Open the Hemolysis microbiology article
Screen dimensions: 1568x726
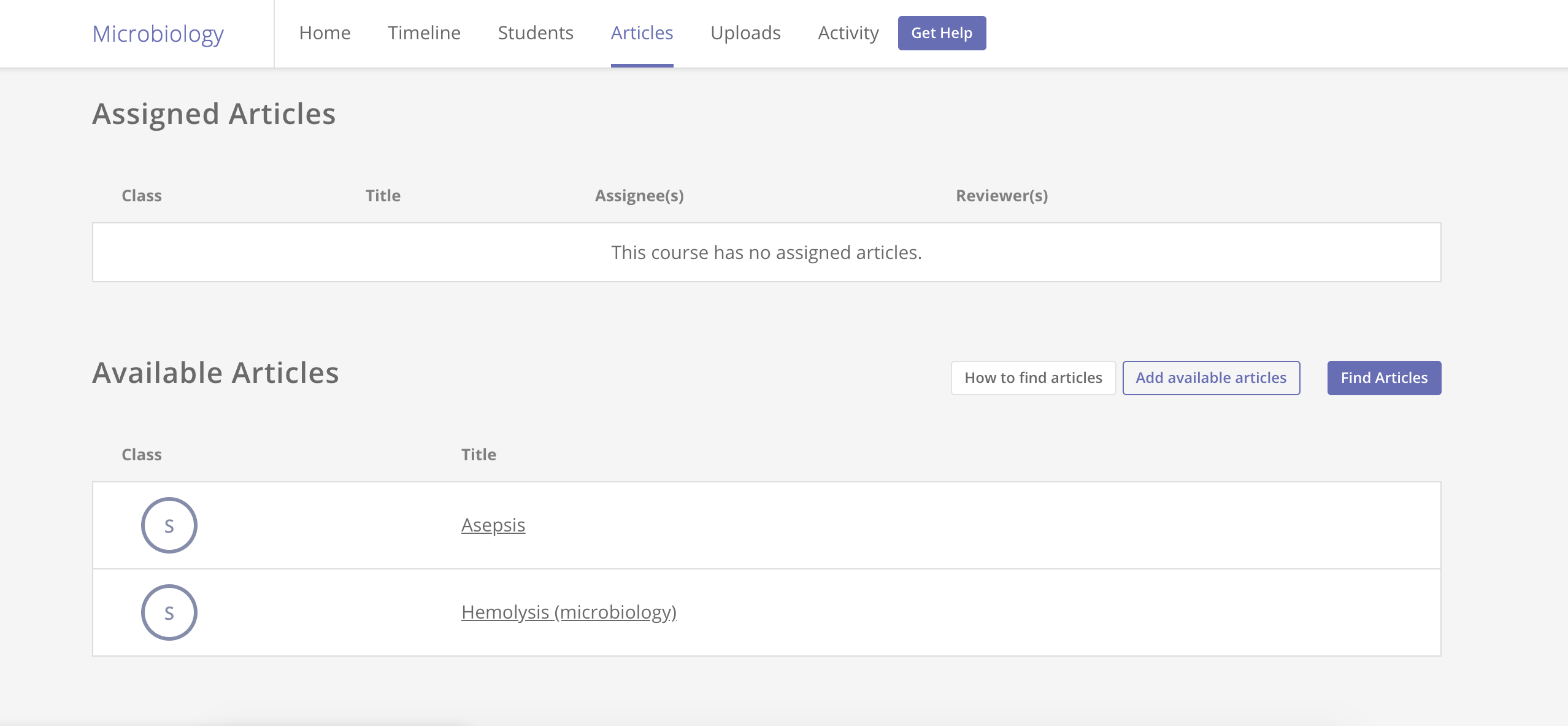[x=568, y=611]
